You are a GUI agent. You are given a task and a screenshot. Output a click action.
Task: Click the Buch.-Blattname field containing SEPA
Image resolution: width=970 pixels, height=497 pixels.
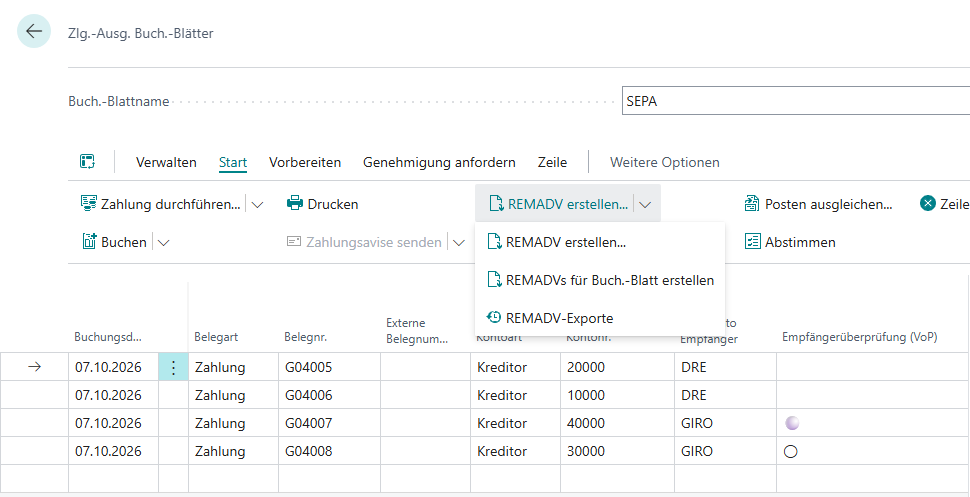pos(796,102)
